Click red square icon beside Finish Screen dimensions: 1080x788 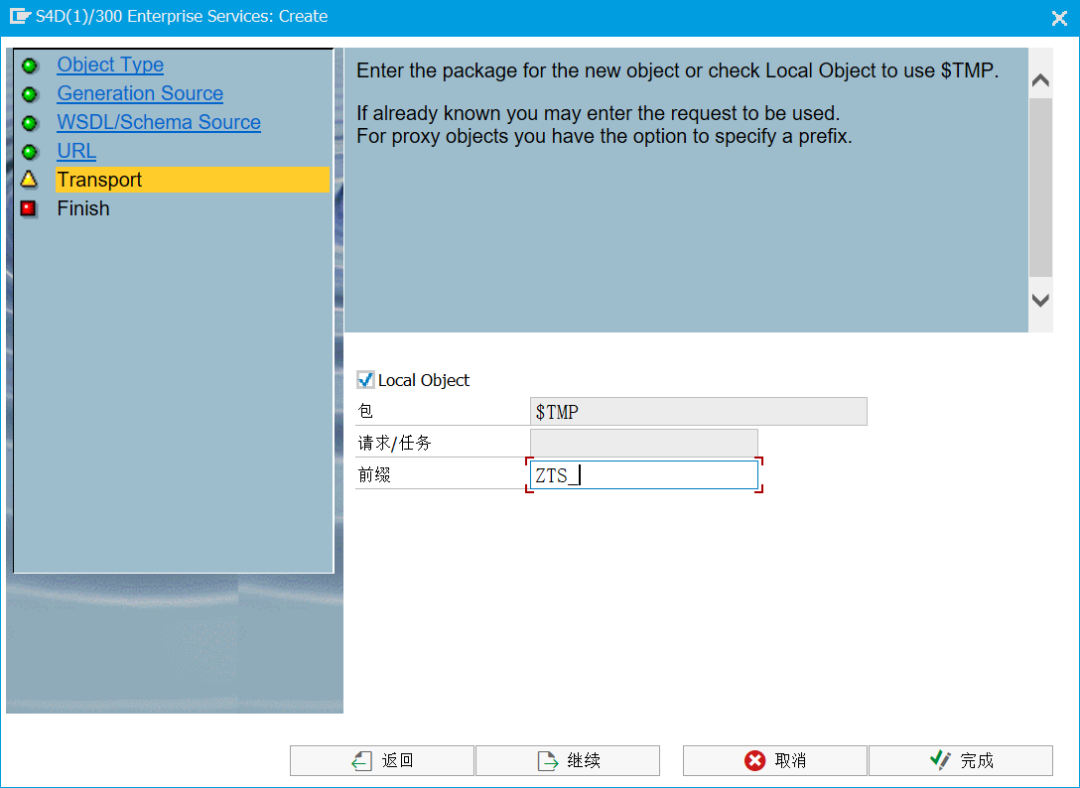click(29, 208)
